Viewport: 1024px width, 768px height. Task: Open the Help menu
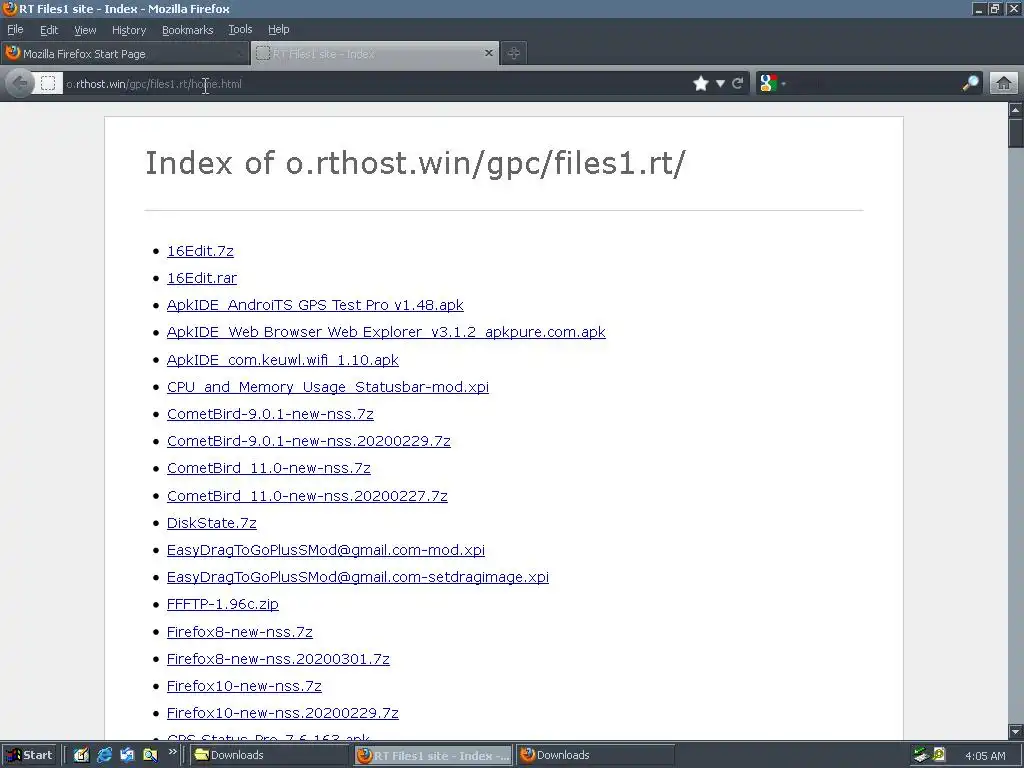tap(279, 30)
